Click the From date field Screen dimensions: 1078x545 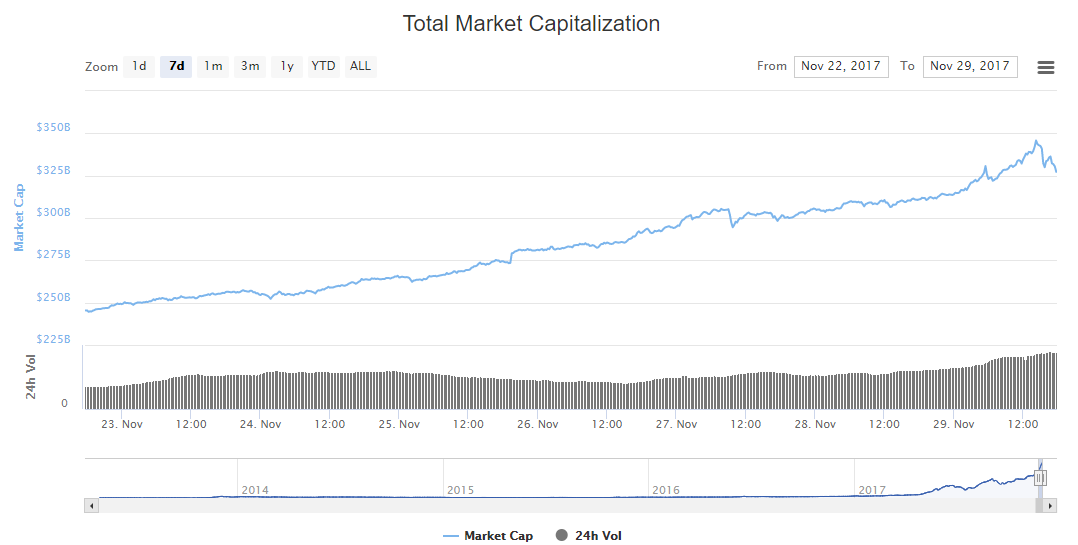(840, 67)
